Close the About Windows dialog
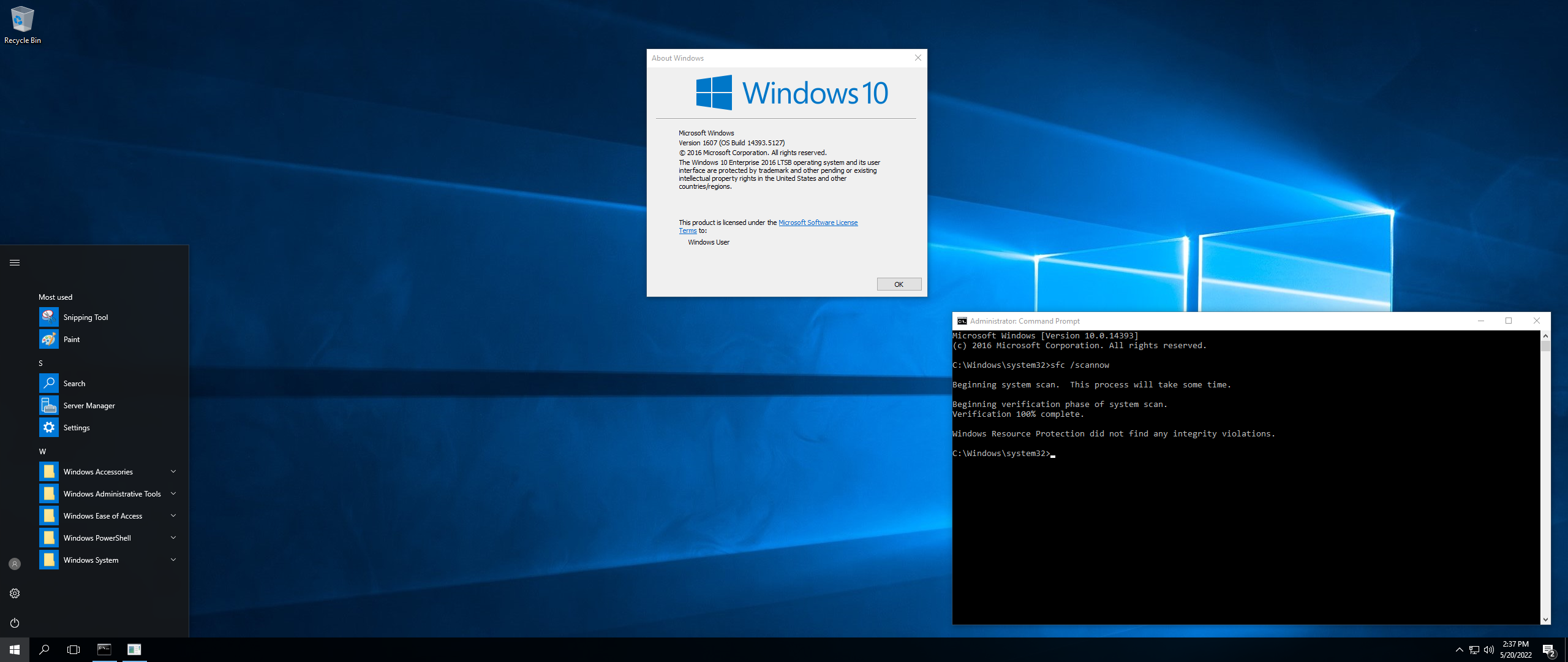 pyautogui.click(x=918, y=58)
